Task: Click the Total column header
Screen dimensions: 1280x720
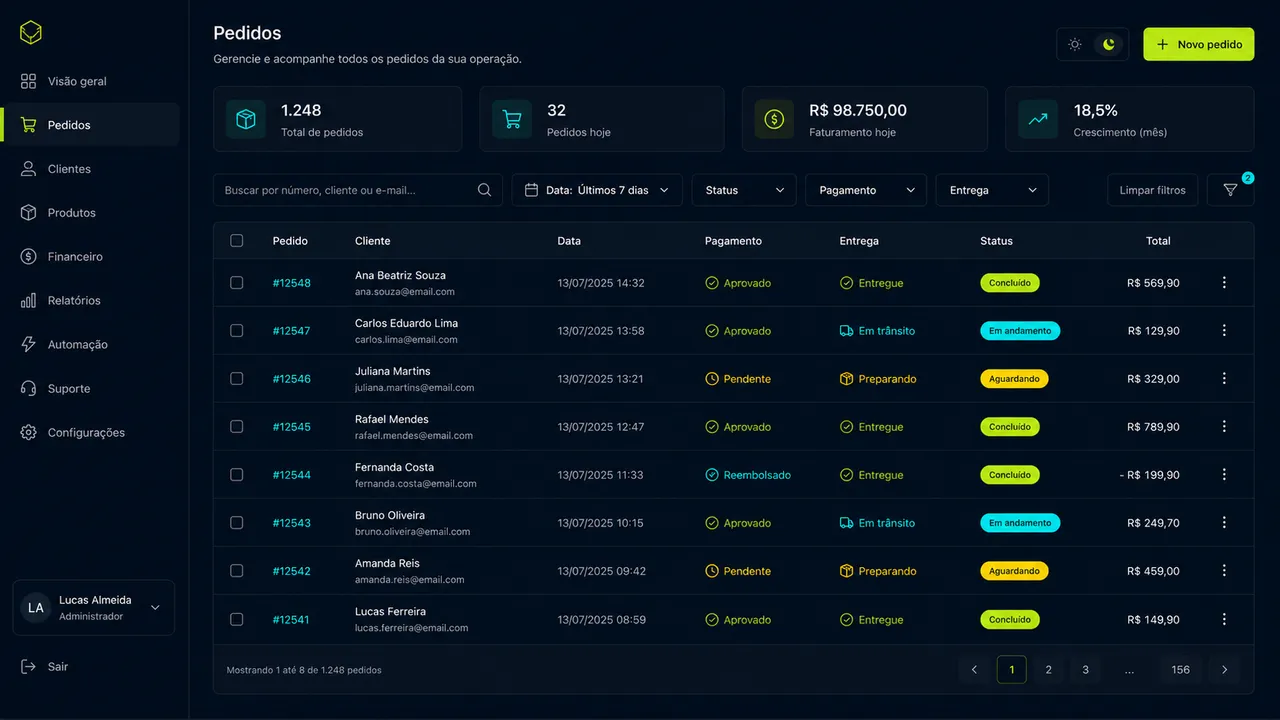Action: (x=1158, y=241)
